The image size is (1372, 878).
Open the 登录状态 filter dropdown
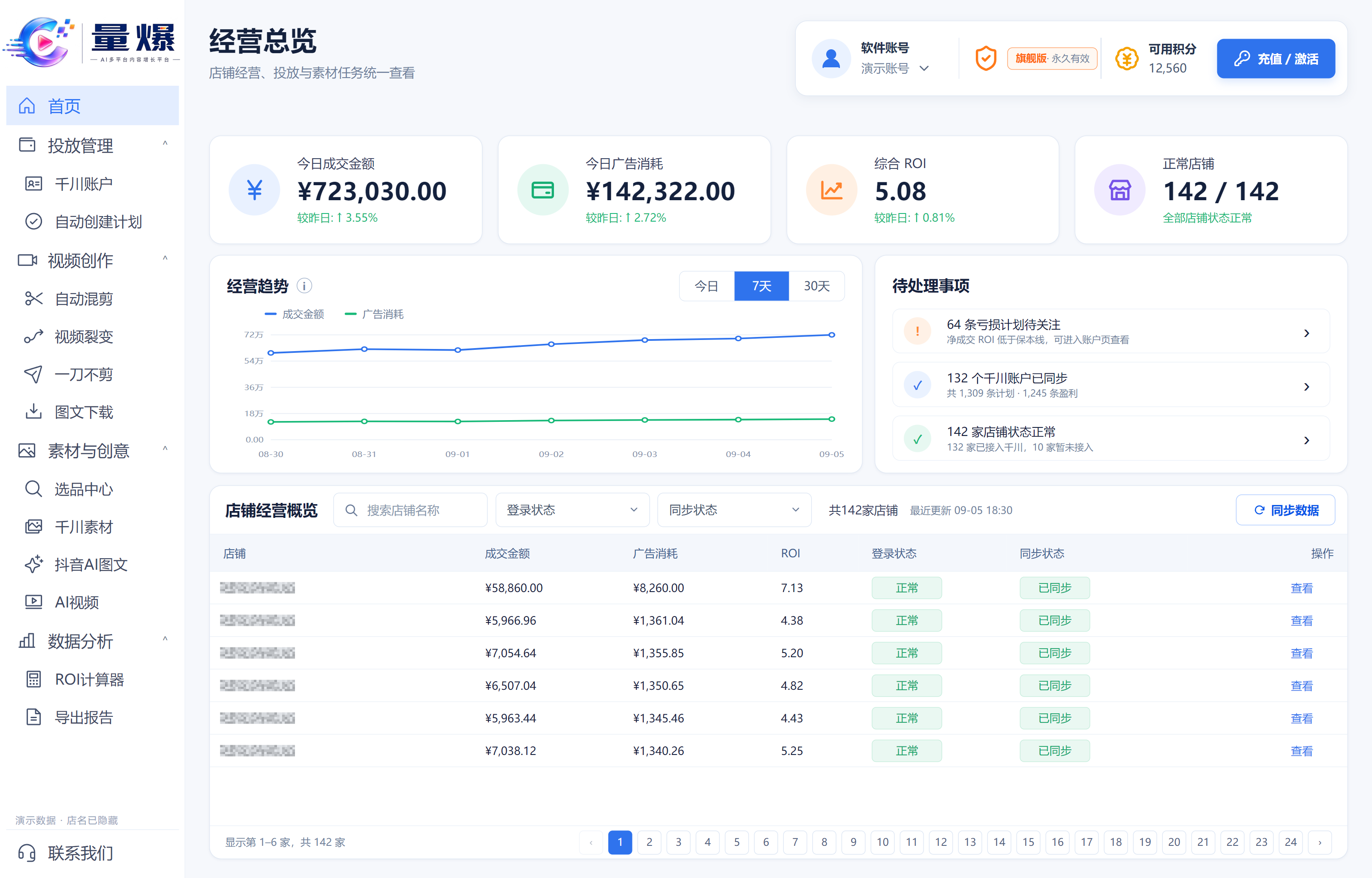pos(572,510)
